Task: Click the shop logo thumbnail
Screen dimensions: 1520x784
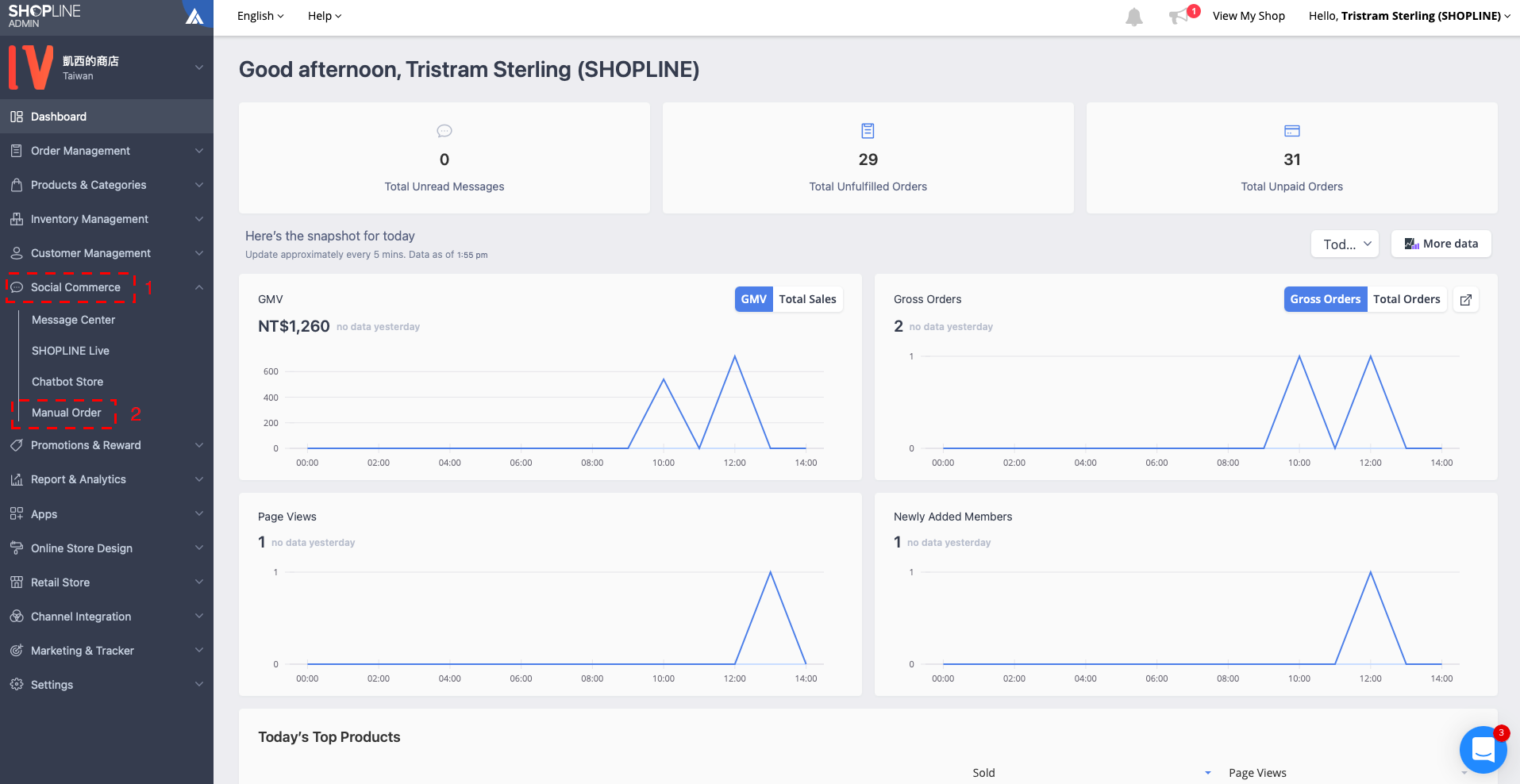Action: [31, 67]
